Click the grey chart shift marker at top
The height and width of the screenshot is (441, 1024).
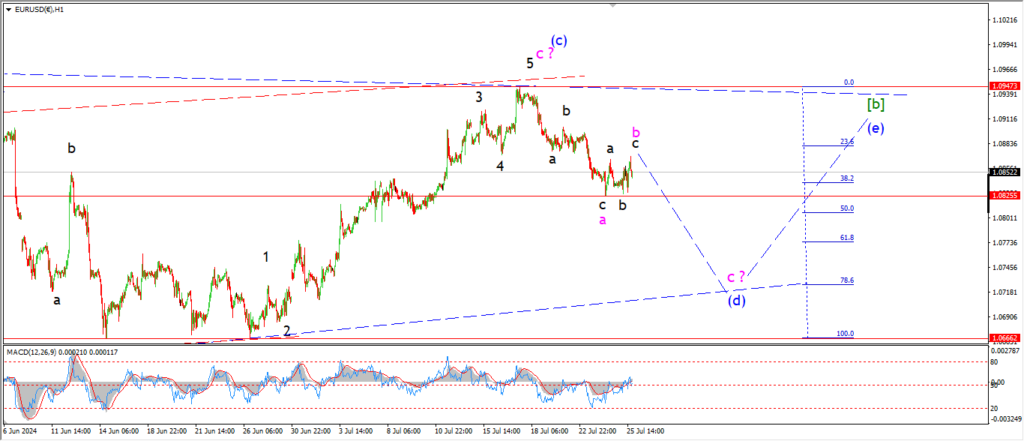[x=609, y=7]
